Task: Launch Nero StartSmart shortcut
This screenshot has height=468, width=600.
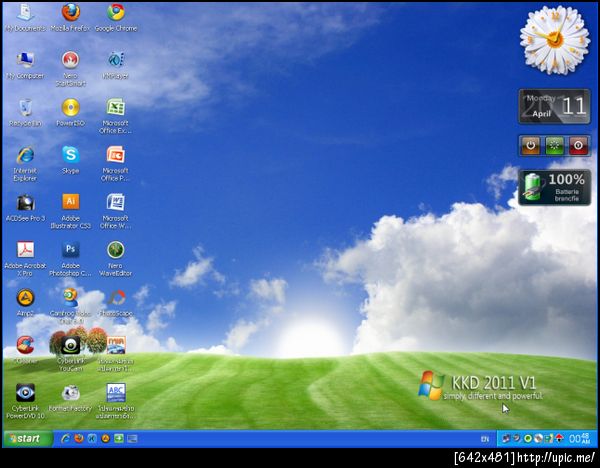Action: pyautogui.click(x=71, y=69)
